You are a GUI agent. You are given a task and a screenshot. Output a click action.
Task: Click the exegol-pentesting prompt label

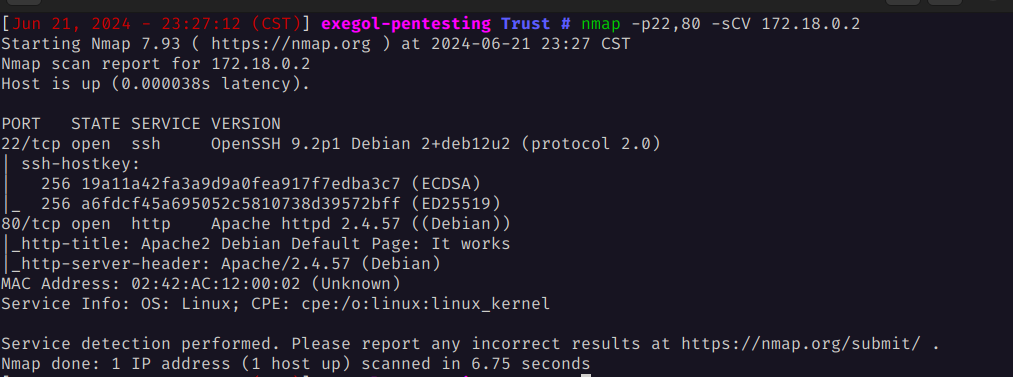point(406,25)
